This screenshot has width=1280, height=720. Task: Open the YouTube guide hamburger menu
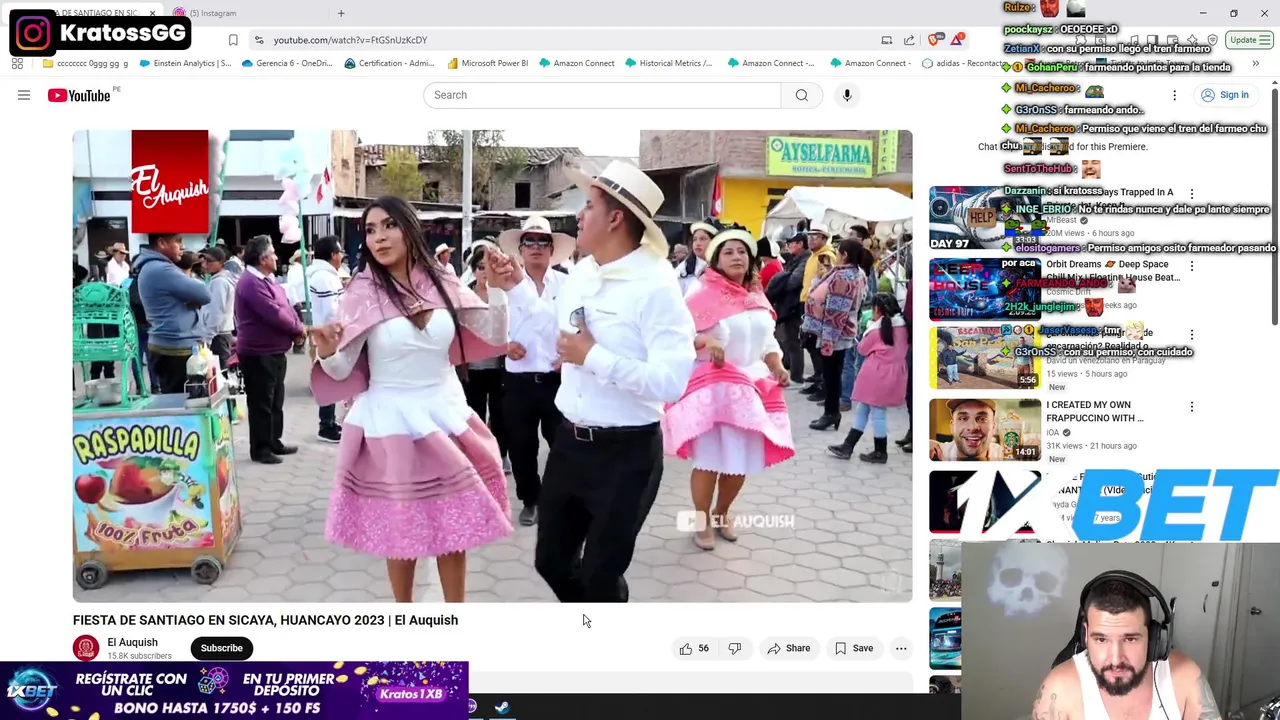24,95
